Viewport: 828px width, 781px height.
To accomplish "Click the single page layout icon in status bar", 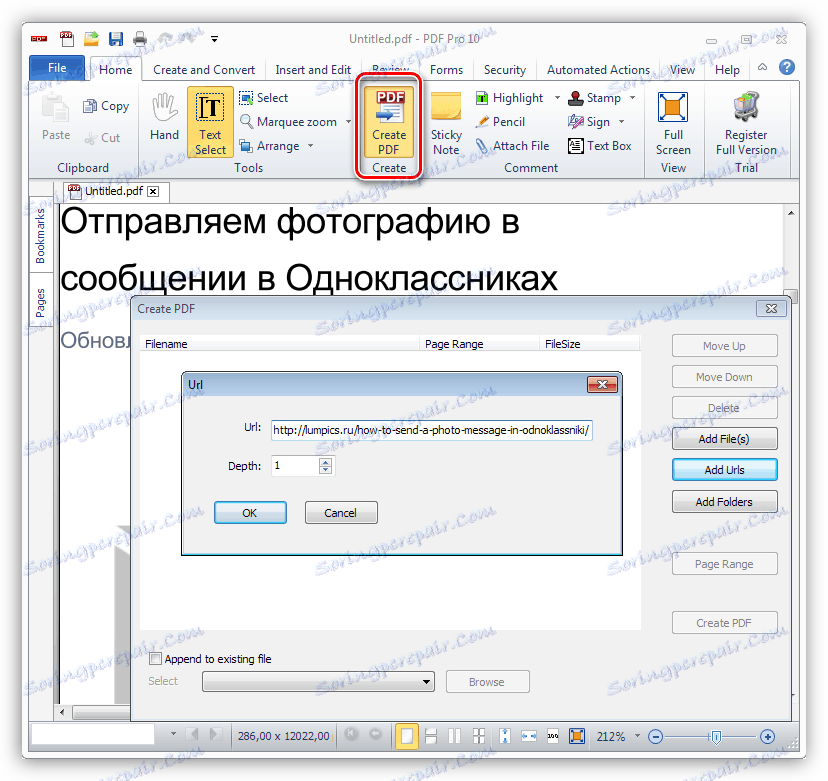I will tap(407, 736).
